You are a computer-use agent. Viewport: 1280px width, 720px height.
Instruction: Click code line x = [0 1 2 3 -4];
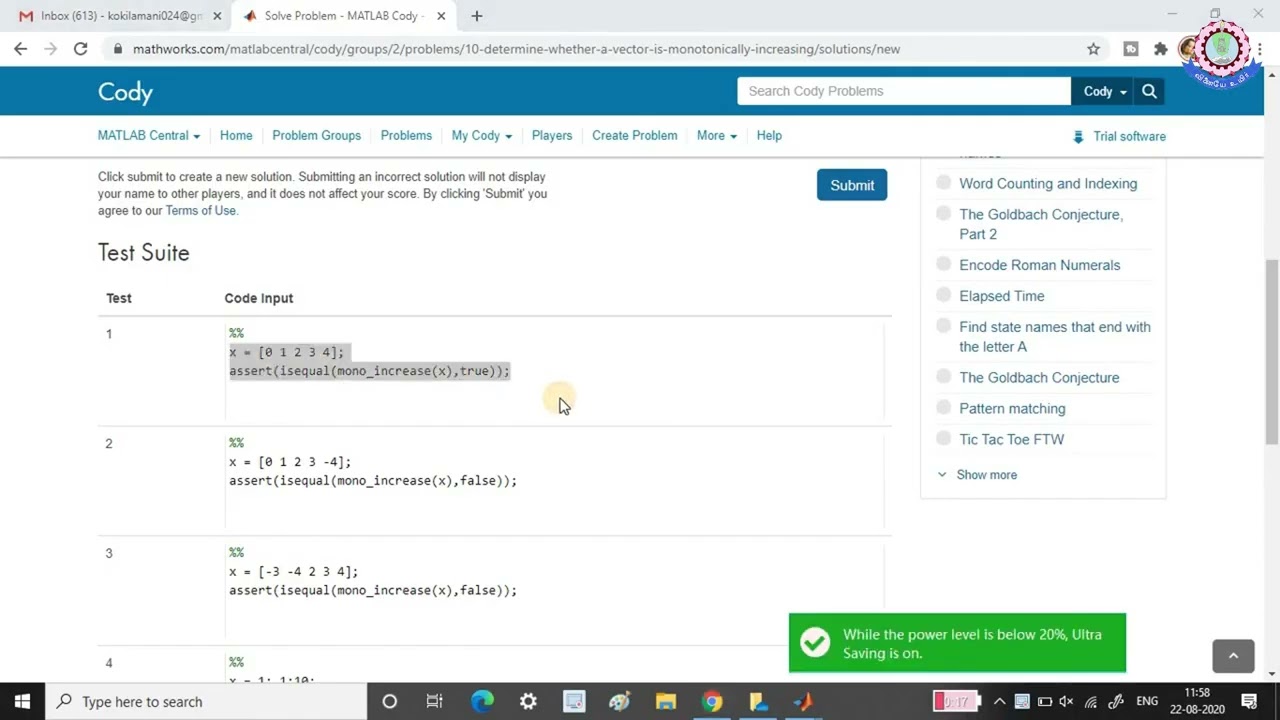[290, 462]
